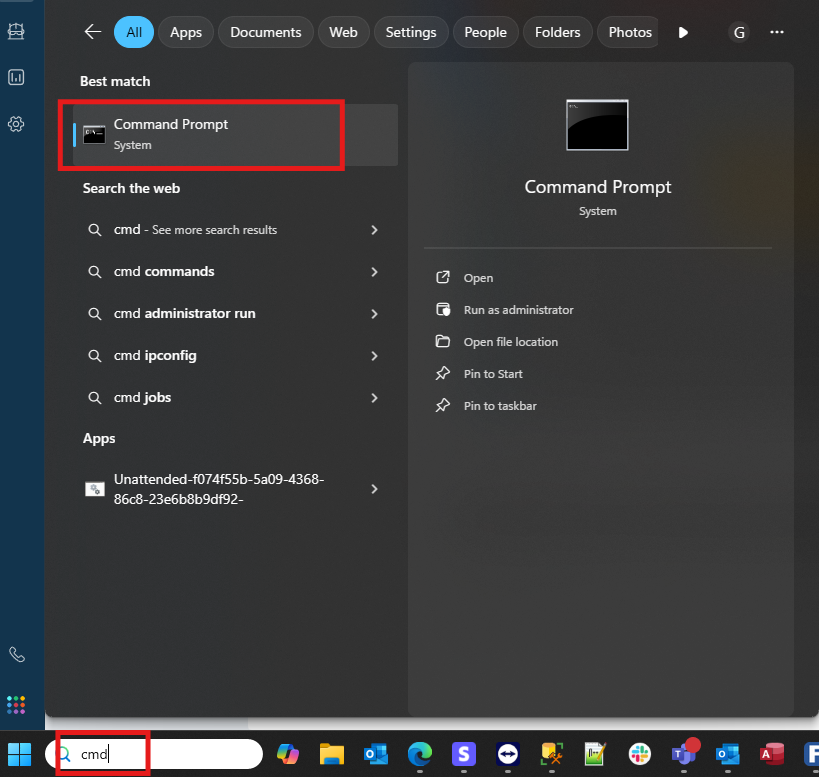The height and width of the screenshot is (777, 819).
Task: Open the second Outlook icon beside Teams
Action: click(x=728, y=754)
